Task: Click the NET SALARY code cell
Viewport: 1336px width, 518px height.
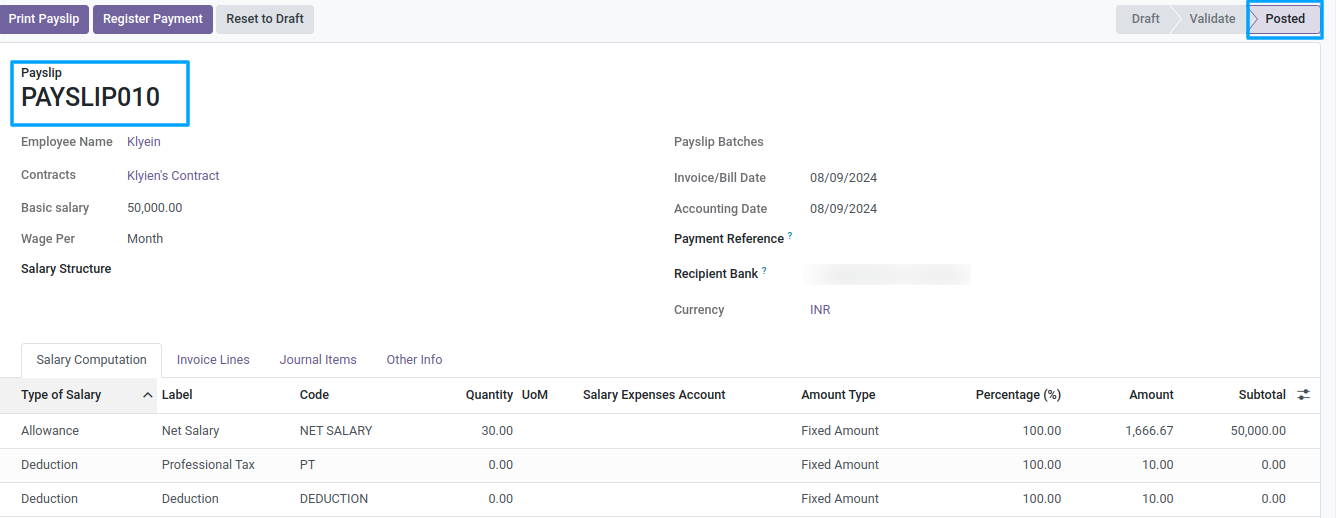Action: pyautogui.click(x=336, y=431)
